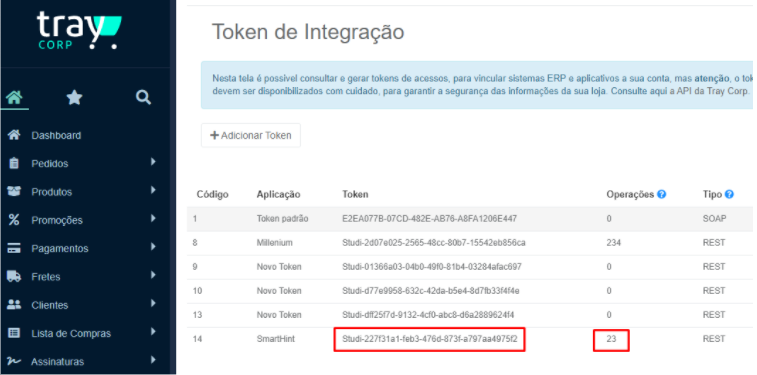Click the 234 operations value

click(x=614, y=243)
